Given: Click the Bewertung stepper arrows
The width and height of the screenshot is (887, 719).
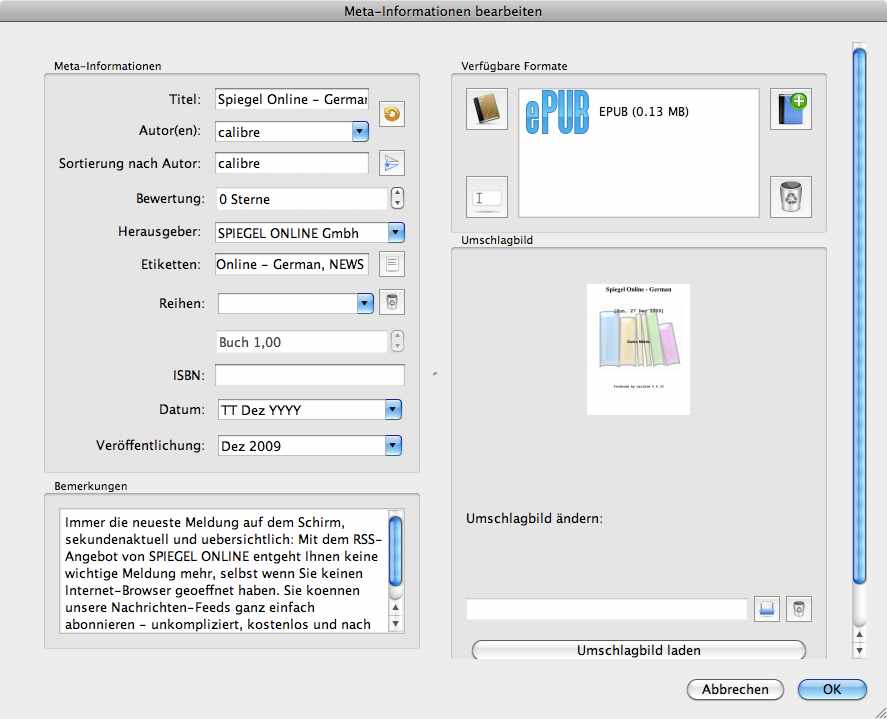Looking at the screenshot, I should point(397,198).
